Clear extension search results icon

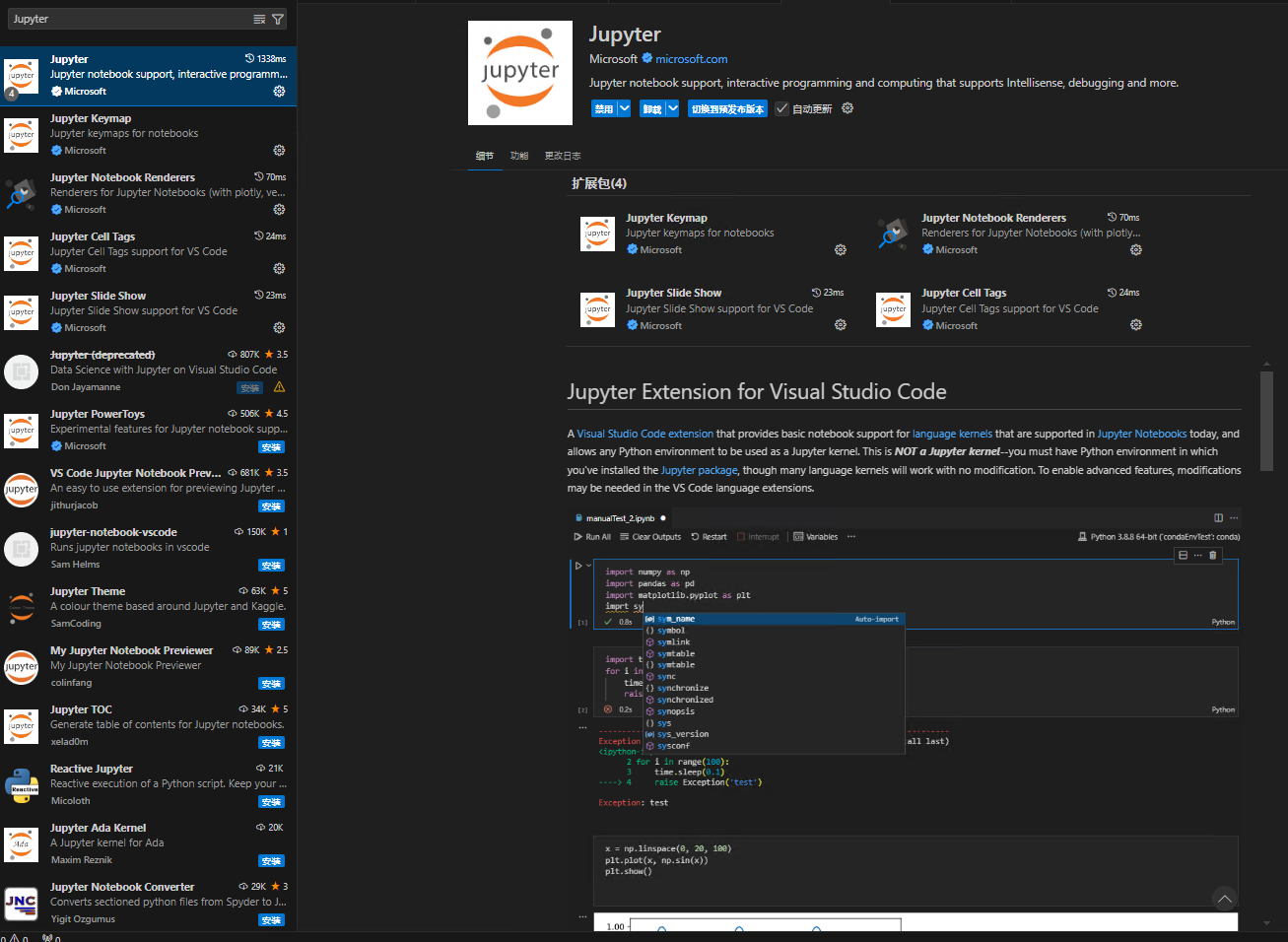click(x=259, y=19)
